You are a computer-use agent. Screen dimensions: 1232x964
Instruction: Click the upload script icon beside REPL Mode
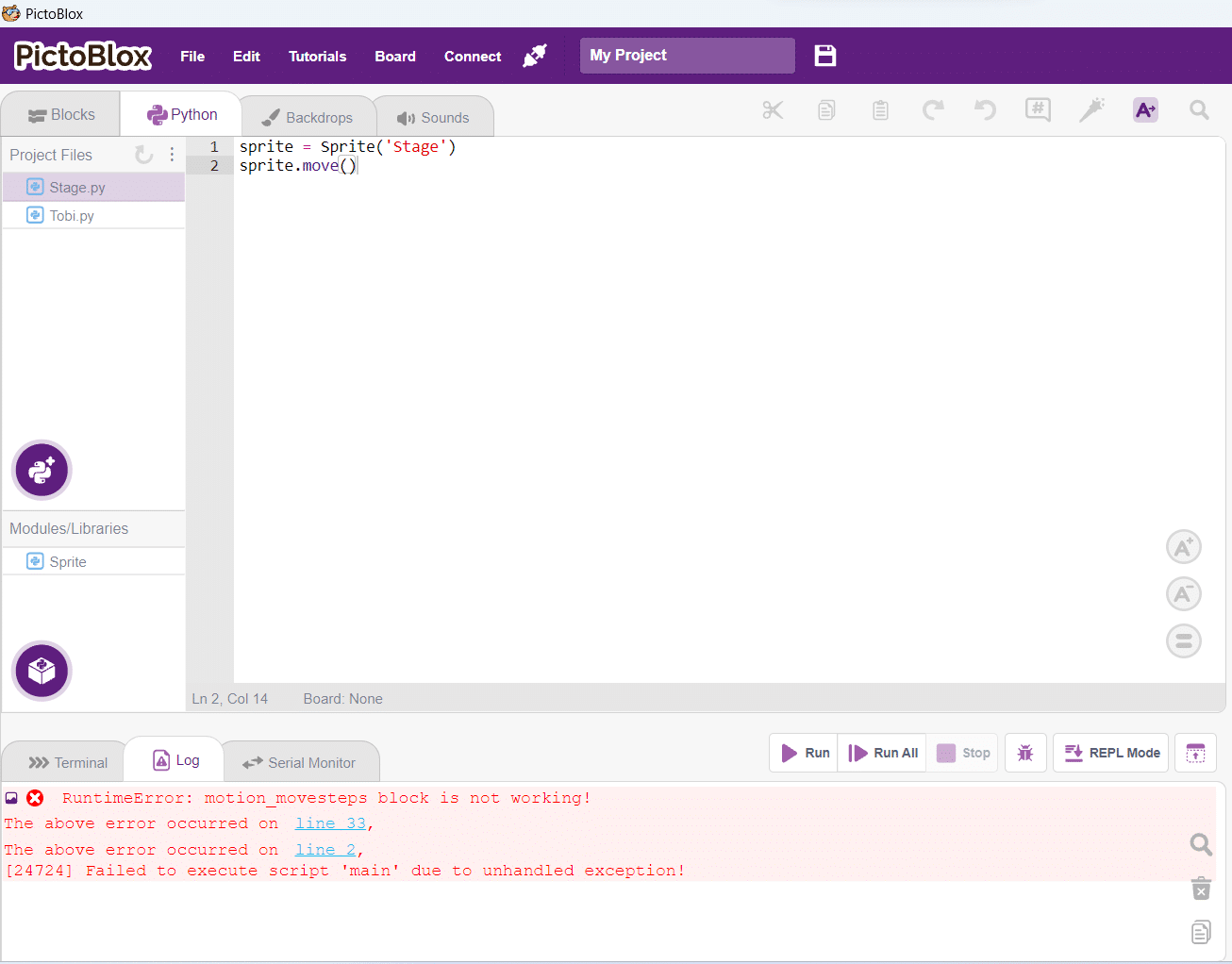coord(1195,752)
